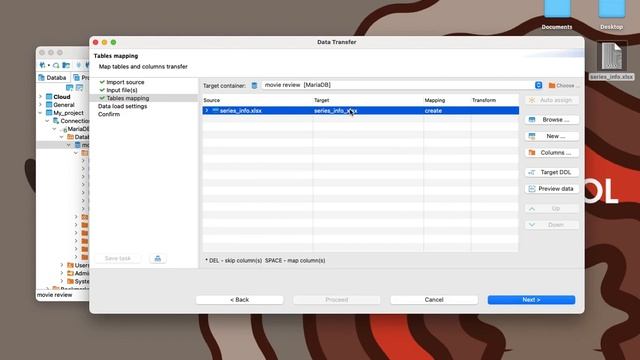Click the Target DDL icon
Screen dimensions: 640x360
[532, 172]
